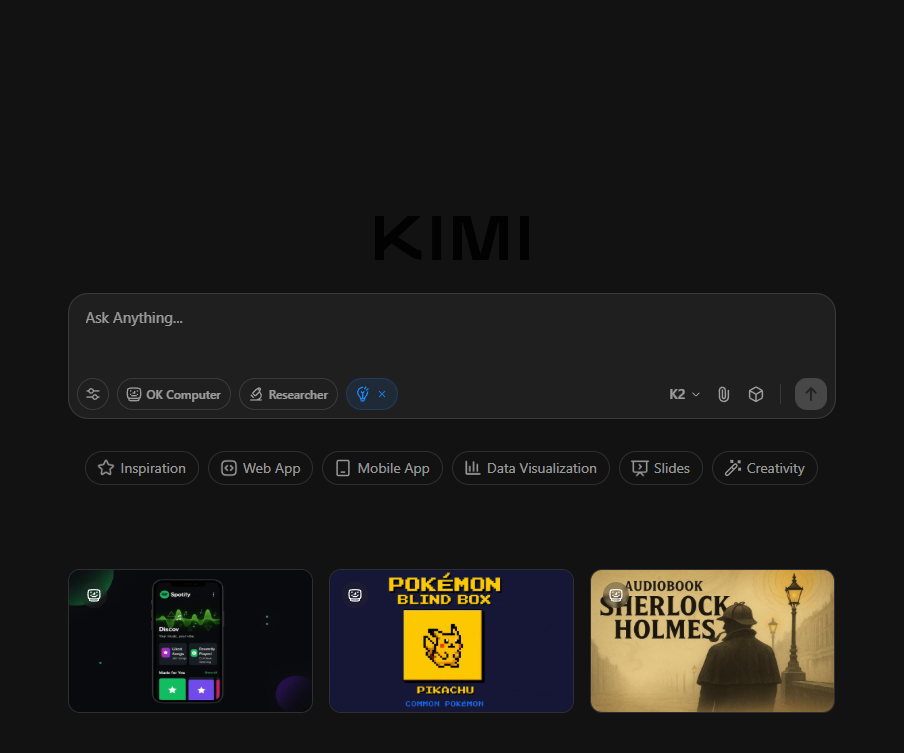This screenshot has width=904, height=753.
Task: Open the Pokémon Blind Box example card
Action: coord(451,641)
